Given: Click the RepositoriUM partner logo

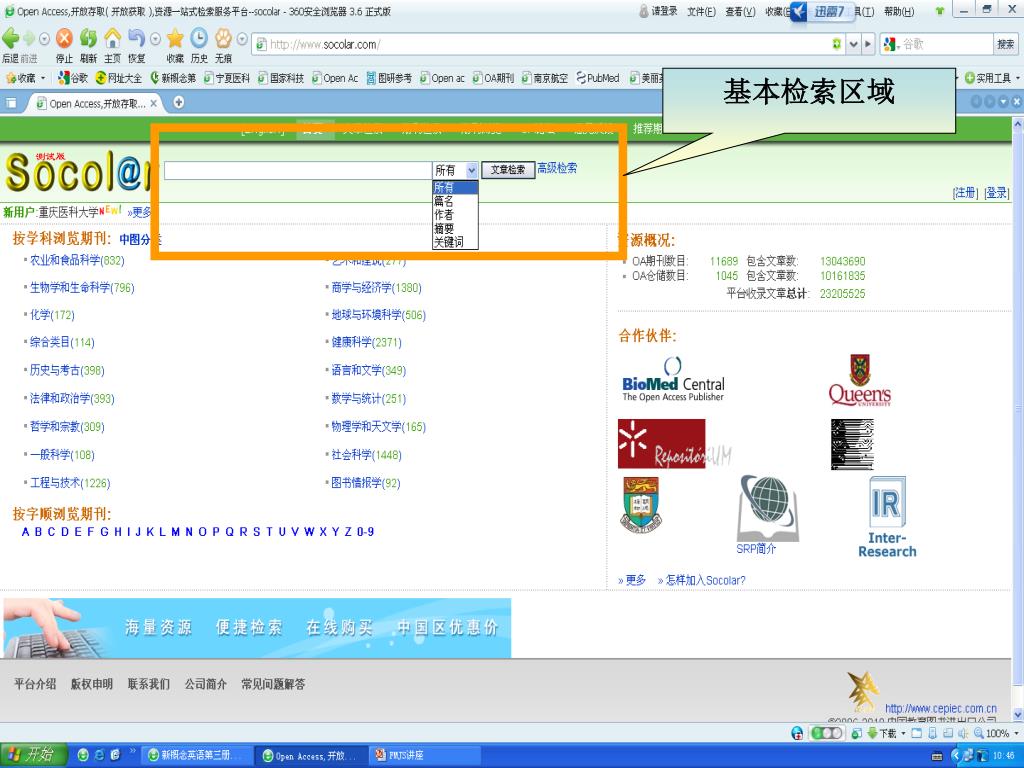Looking at the screenshot, I should pos(674,444).
